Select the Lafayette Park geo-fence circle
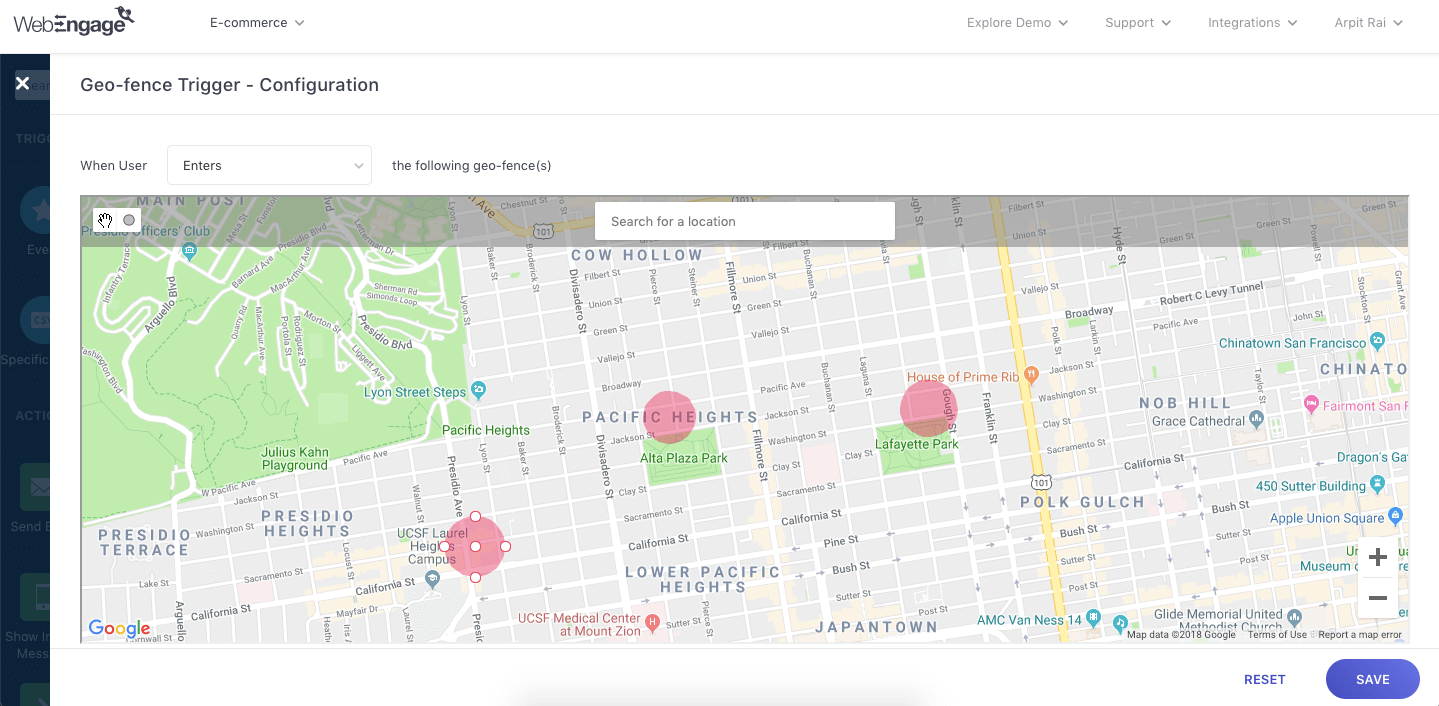Image resolution: width=1439 pixels, height=706 pixels. 928,408
